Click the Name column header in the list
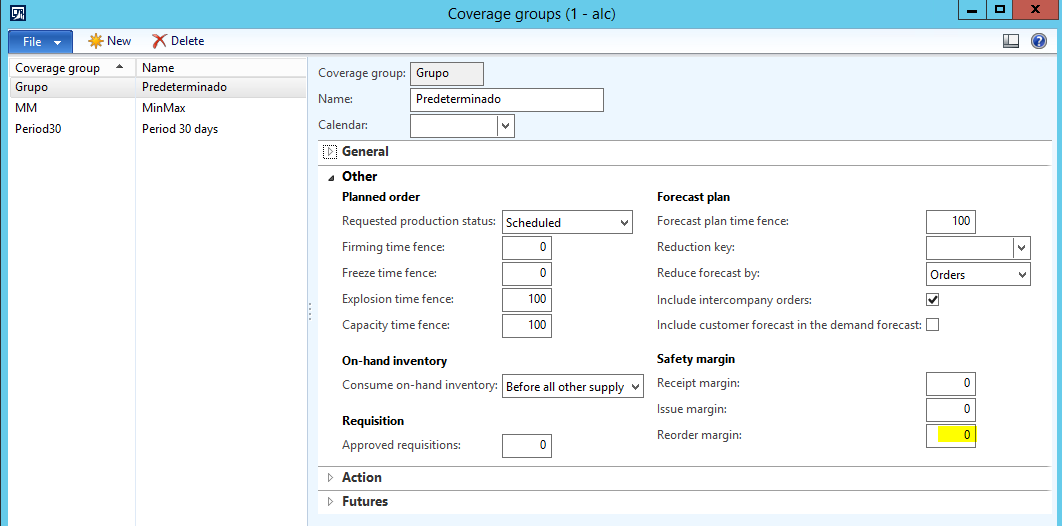This screenshot has width=1062, height=526. point(221,68)
